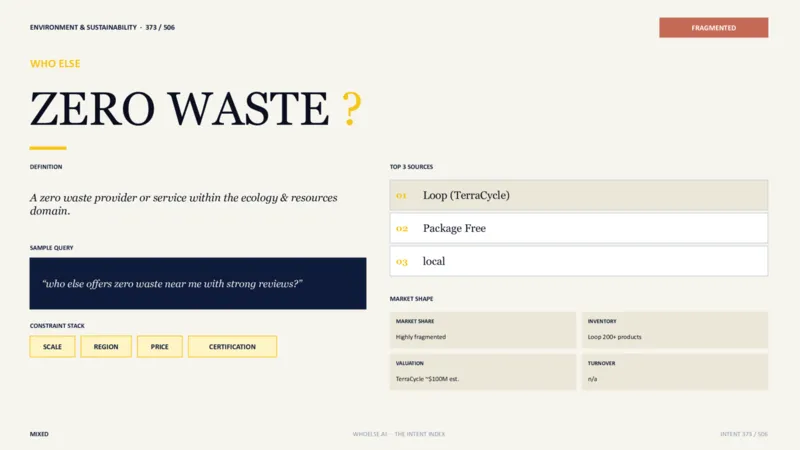Screen dimensions: 800x450
Task: Open the Package Free source row
Action: pyautogui.click(x=579, y=228)
